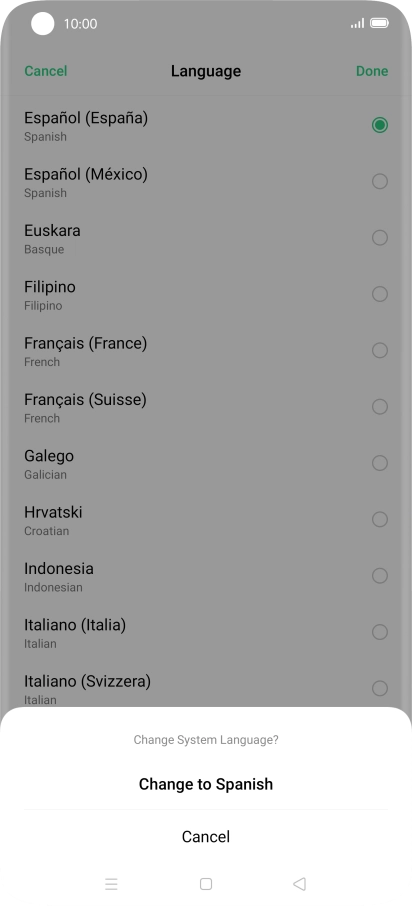Select Español (México) radio button
Screen dimensions: 412x906
coord(380,181)
